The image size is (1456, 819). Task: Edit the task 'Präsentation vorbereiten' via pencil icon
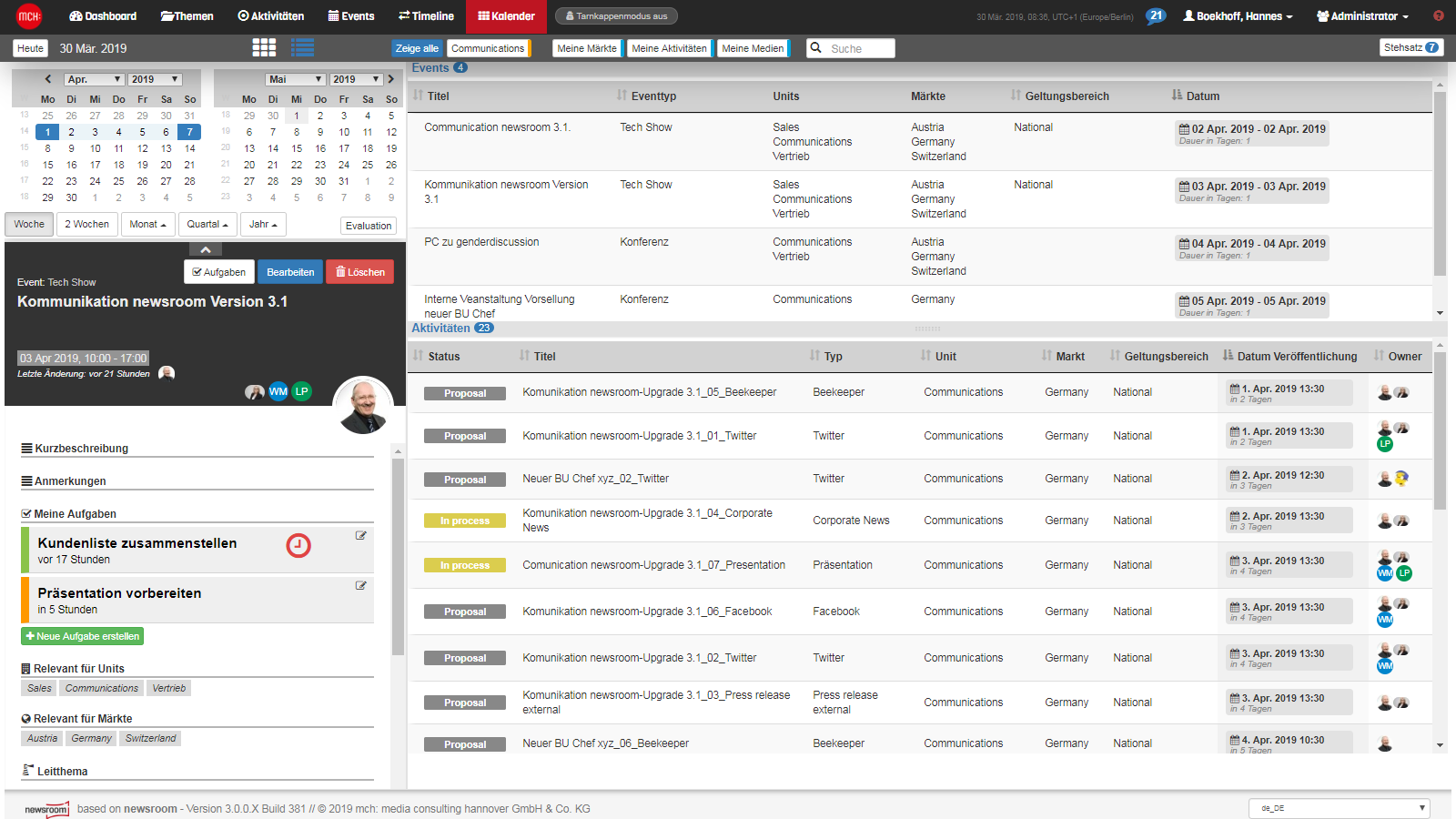tap(360, 586)
